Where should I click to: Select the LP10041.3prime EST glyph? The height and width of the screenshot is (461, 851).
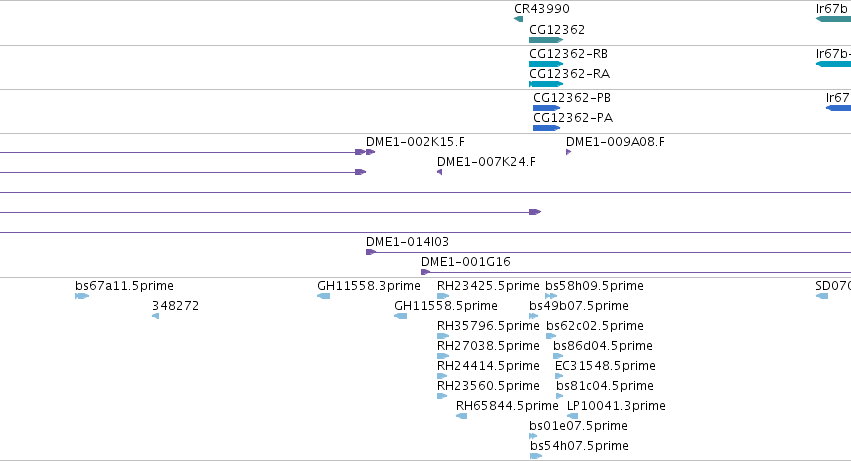click(x=573, y=416)
